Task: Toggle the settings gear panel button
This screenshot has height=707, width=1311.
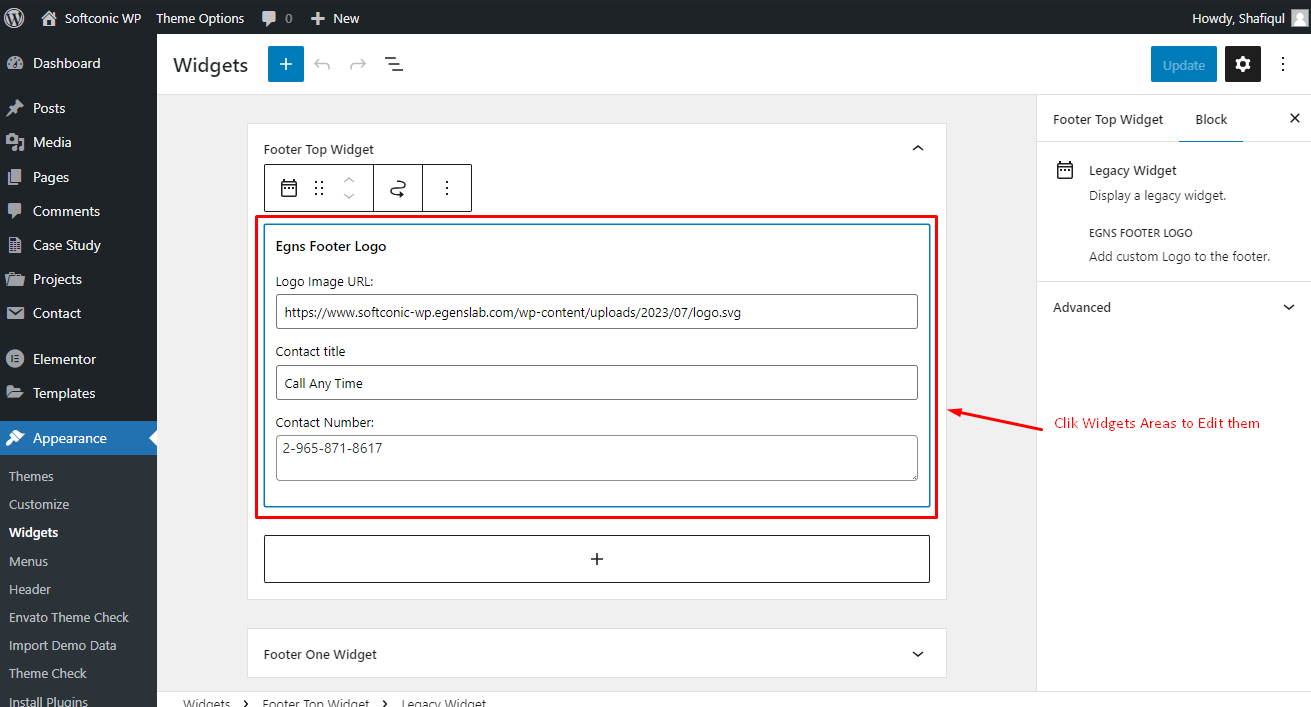Action: pyautogui.click(x=1242, y=64)
